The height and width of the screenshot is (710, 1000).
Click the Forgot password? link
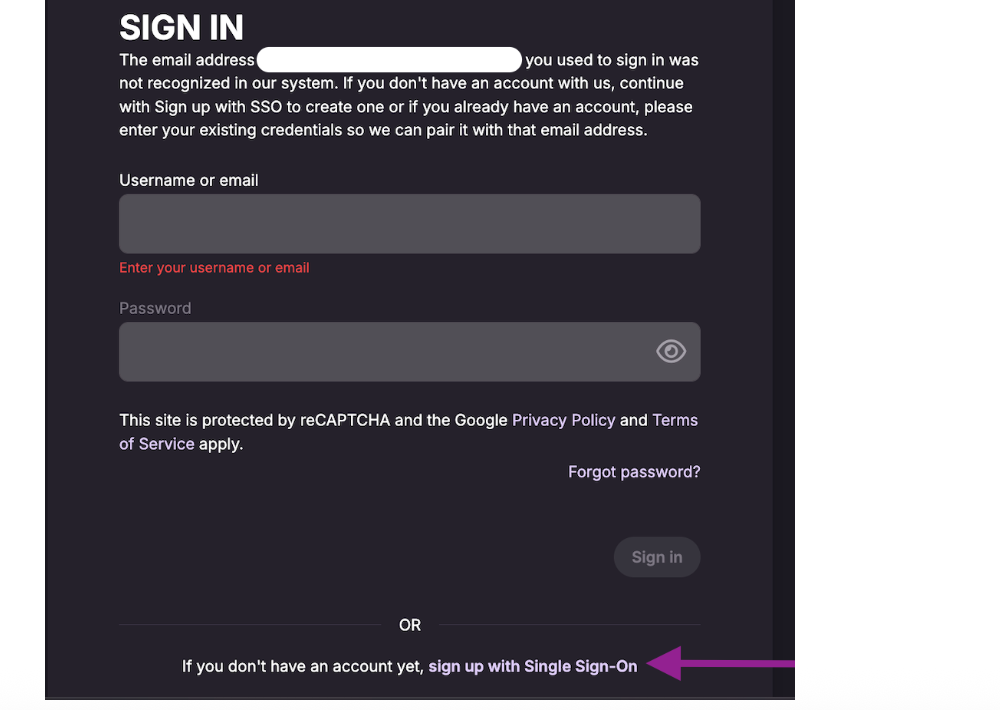[x=634, y=472]
